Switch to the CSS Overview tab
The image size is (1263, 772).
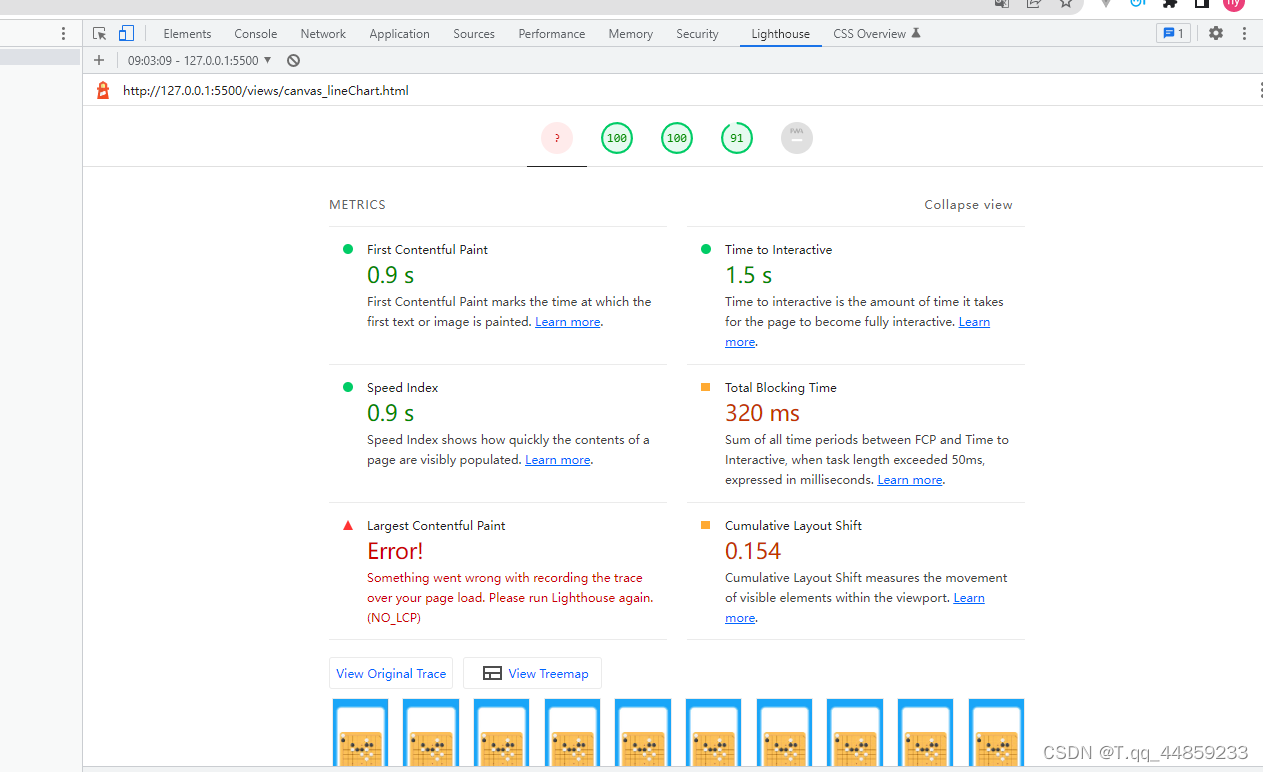coord(877,33)
